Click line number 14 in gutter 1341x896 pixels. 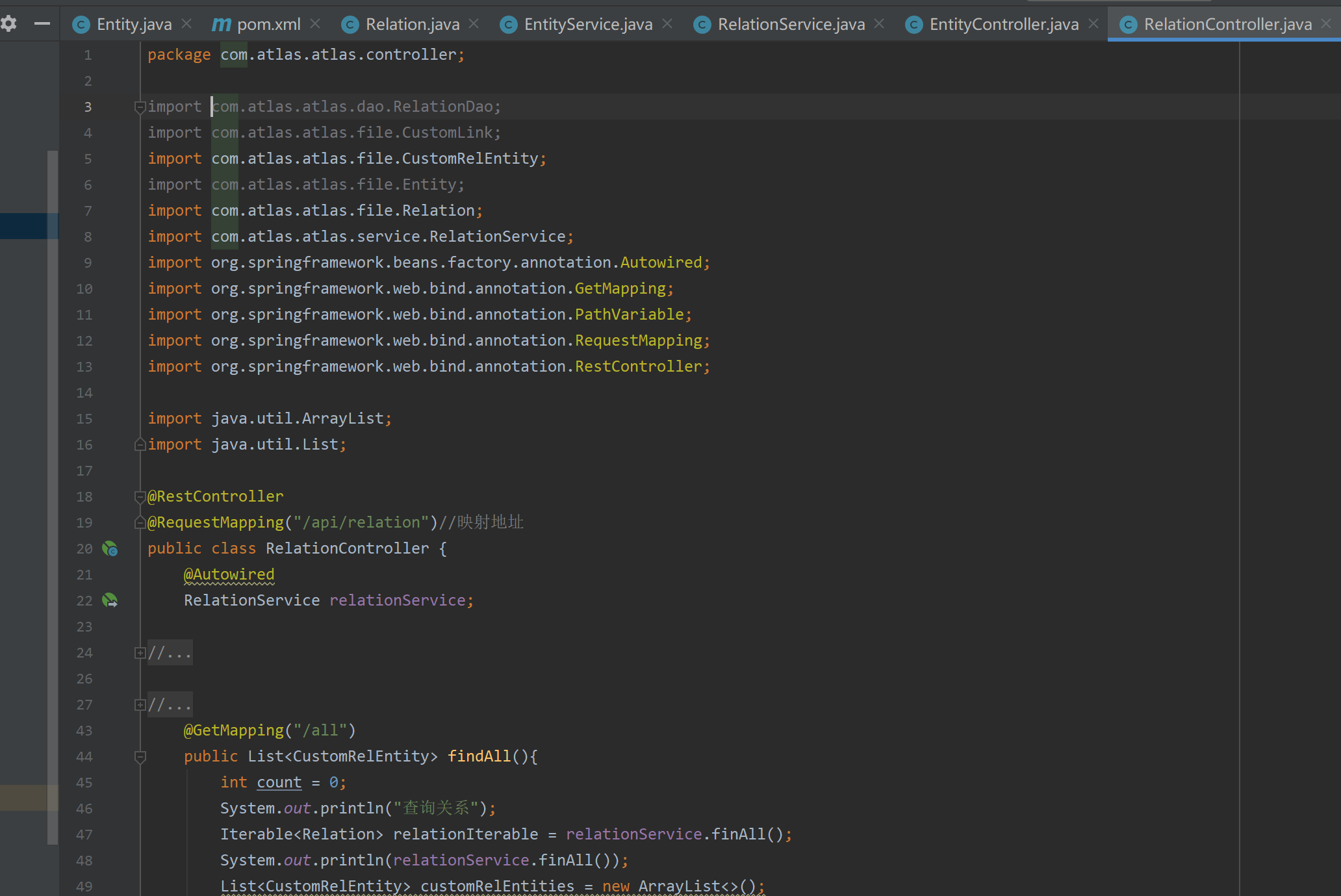tap(84, 393)
